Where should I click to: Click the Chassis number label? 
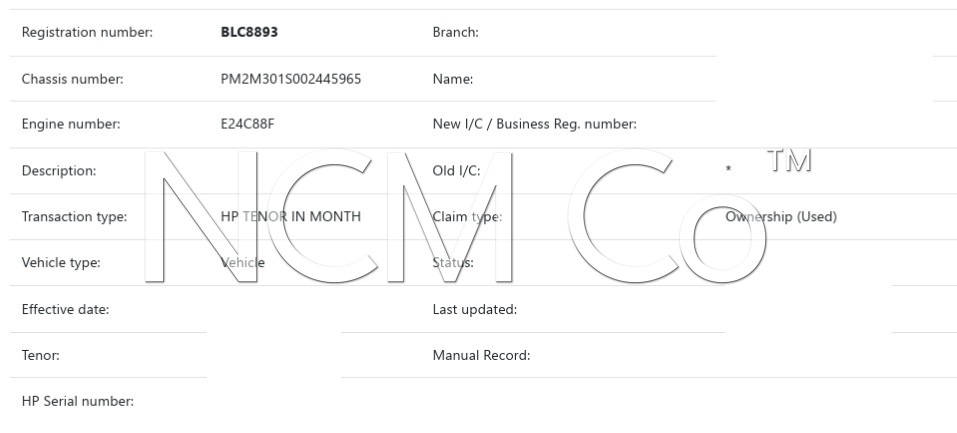(x=72, y=79)
